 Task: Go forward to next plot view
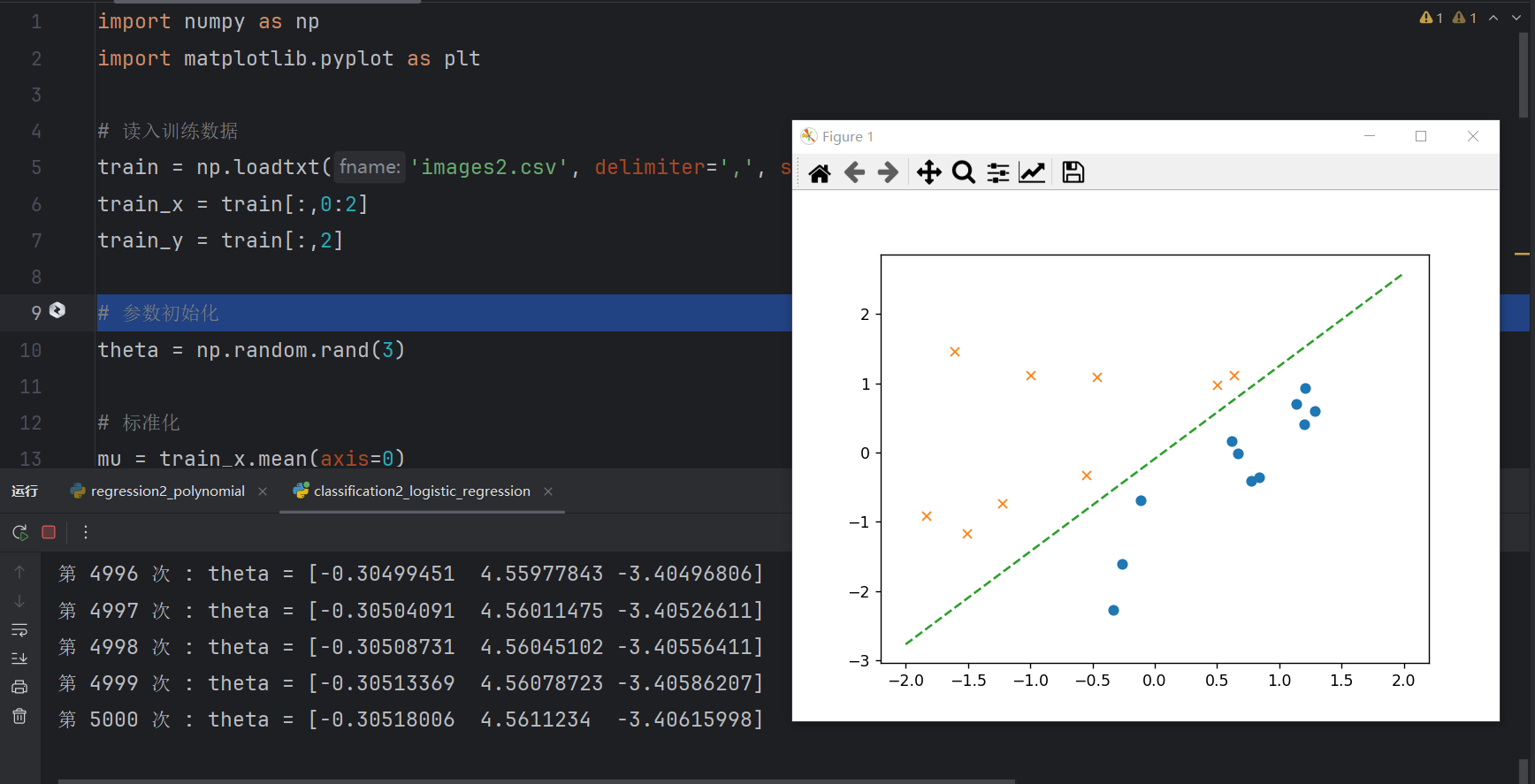click(888, 172)
